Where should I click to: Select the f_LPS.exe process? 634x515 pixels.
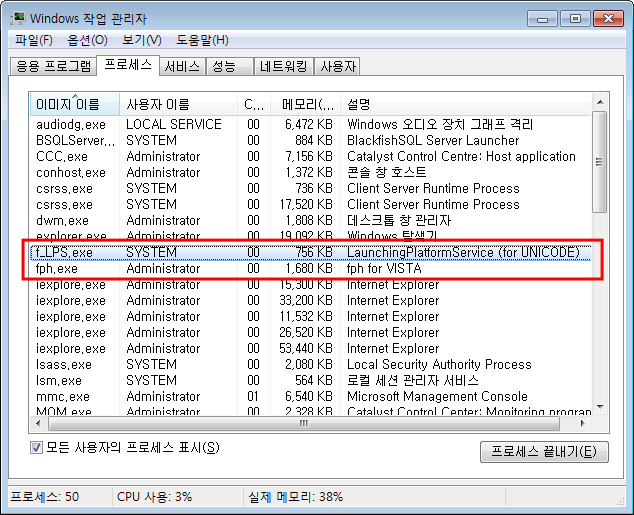click(311, 253)
